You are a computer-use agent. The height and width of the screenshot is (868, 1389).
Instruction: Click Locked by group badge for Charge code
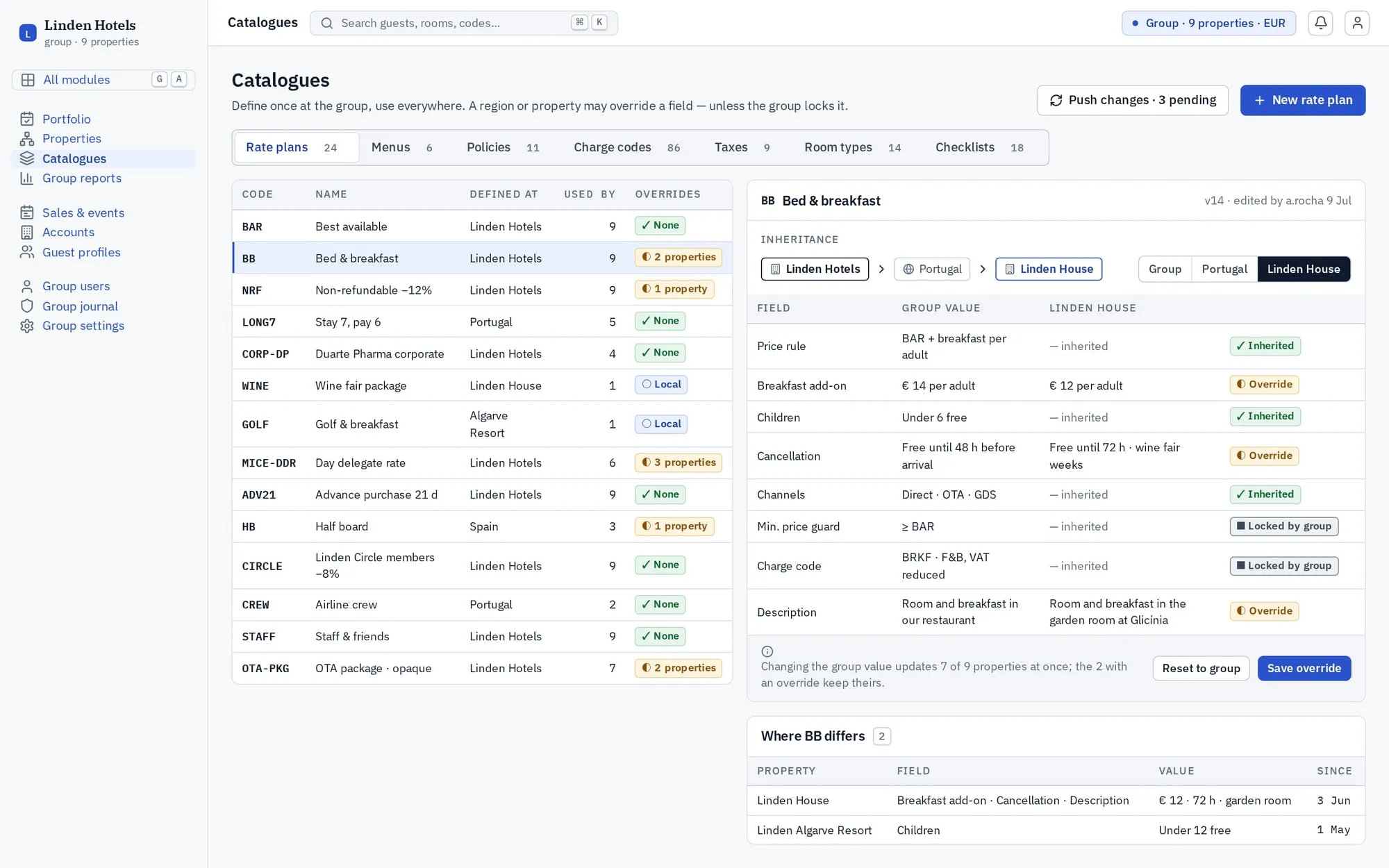(1283, 566)
